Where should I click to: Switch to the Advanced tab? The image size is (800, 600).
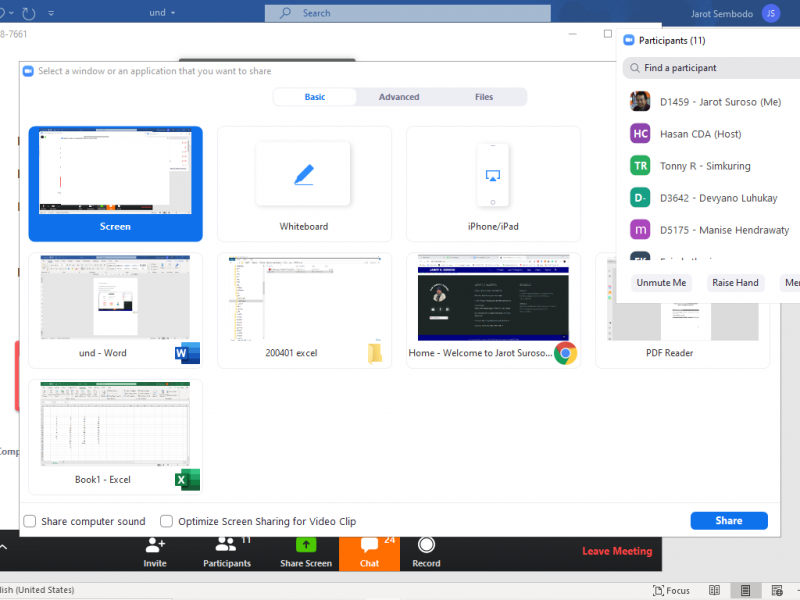(x=399, y=97)
